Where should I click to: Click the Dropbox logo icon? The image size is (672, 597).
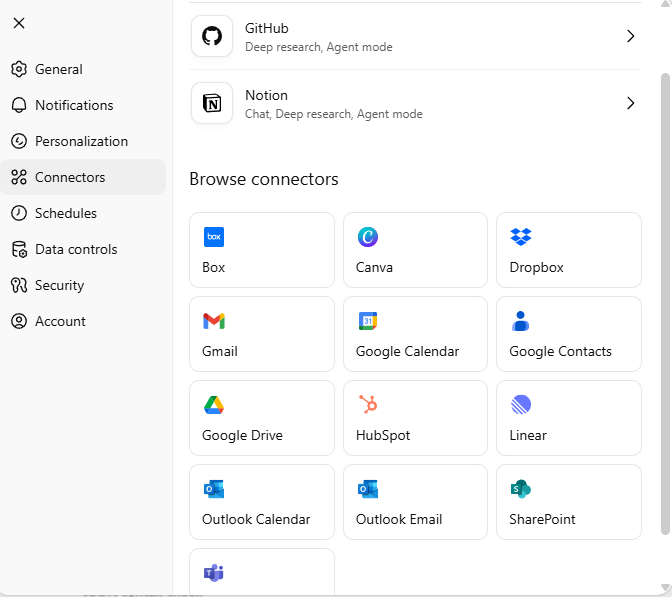coord(521,237)
